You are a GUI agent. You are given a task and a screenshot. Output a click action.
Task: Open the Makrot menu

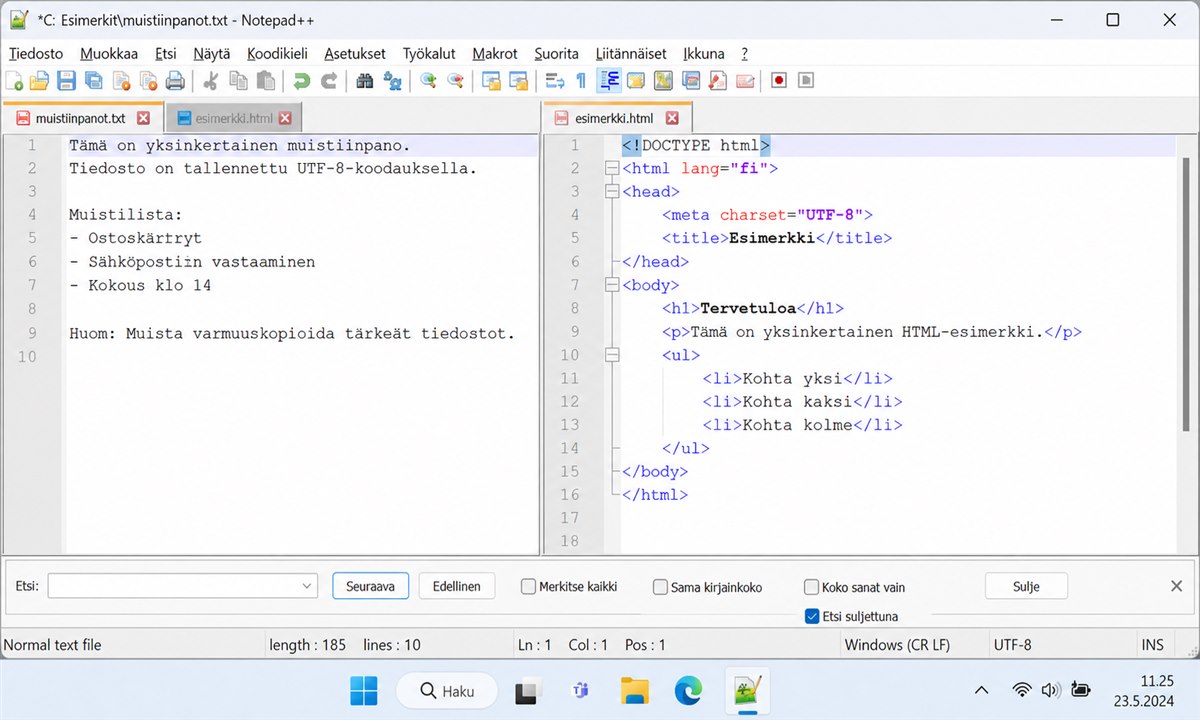coord(495,54)
